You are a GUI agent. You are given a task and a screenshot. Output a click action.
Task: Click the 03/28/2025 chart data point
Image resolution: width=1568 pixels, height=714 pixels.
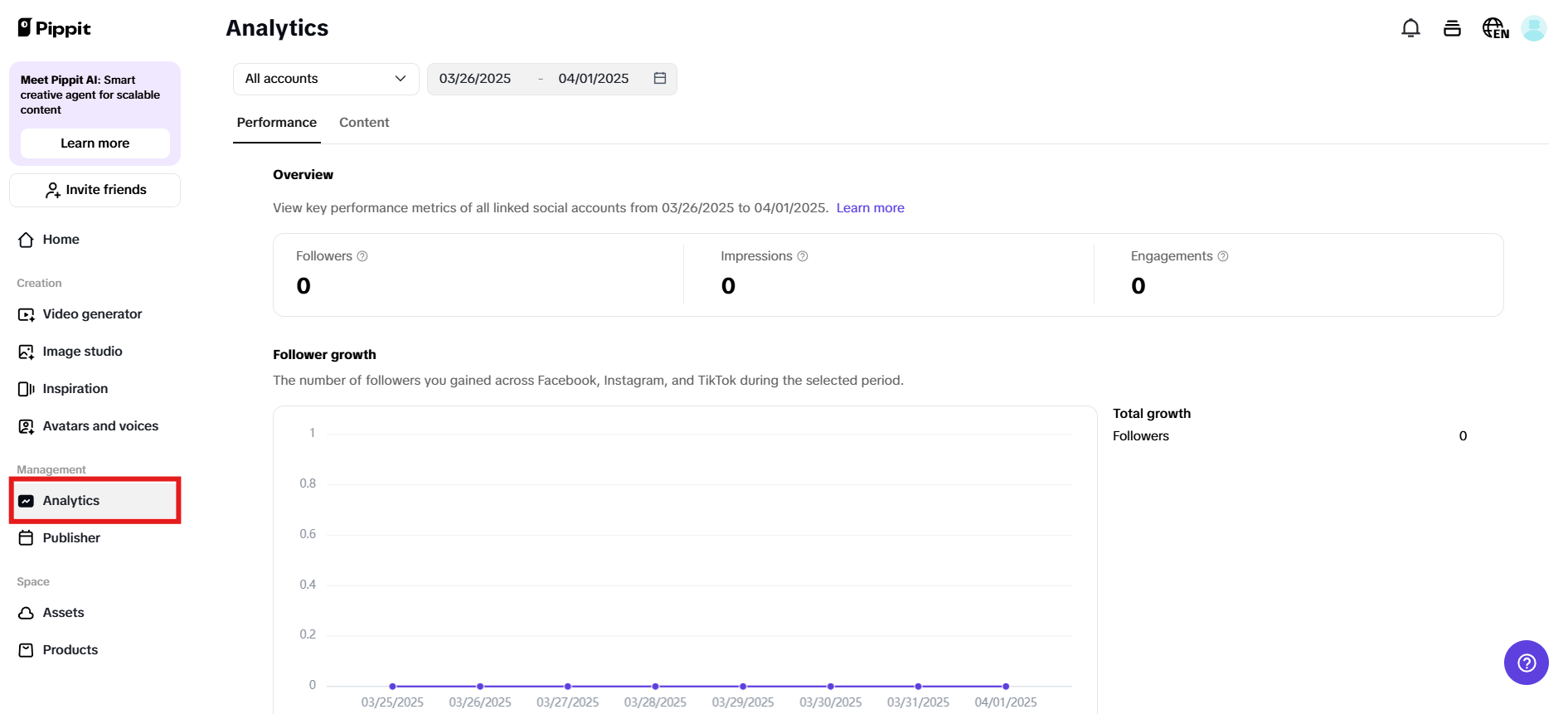tap(655, 687)
